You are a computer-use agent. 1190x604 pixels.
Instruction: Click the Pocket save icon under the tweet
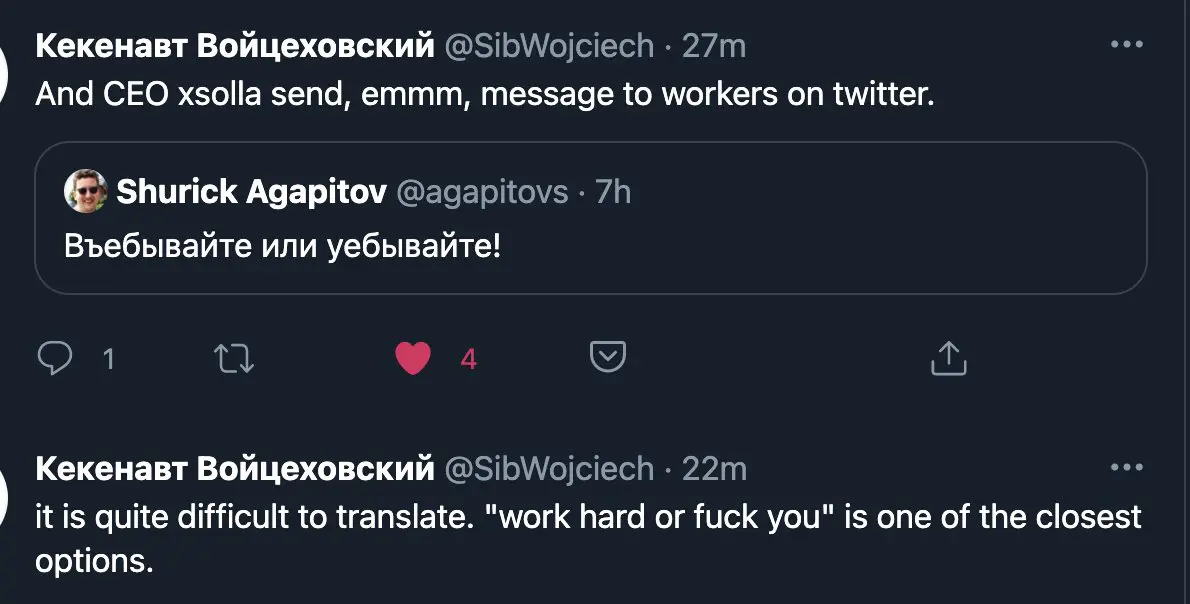[608, 357]
